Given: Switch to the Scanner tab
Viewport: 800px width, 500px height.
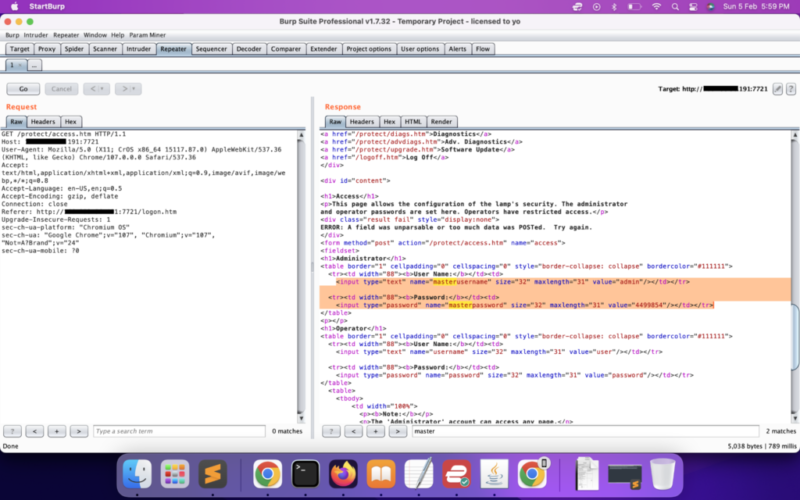Looking at the screenshot, I should (x=105, y=49).
